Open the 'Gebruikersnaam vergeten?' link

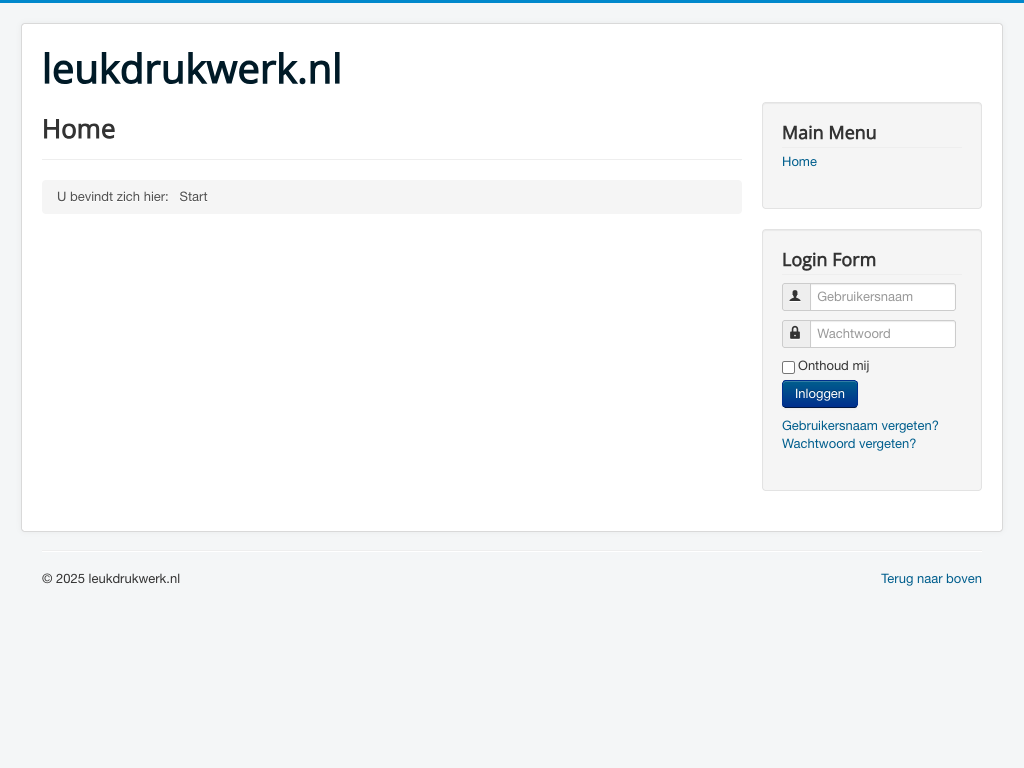pos(860,426)
